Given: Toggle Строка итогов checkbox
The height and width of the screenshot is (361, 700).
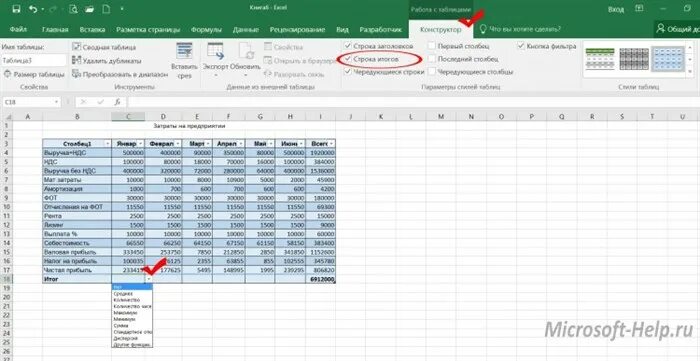Looking at the screenshot, I should 348,58.
